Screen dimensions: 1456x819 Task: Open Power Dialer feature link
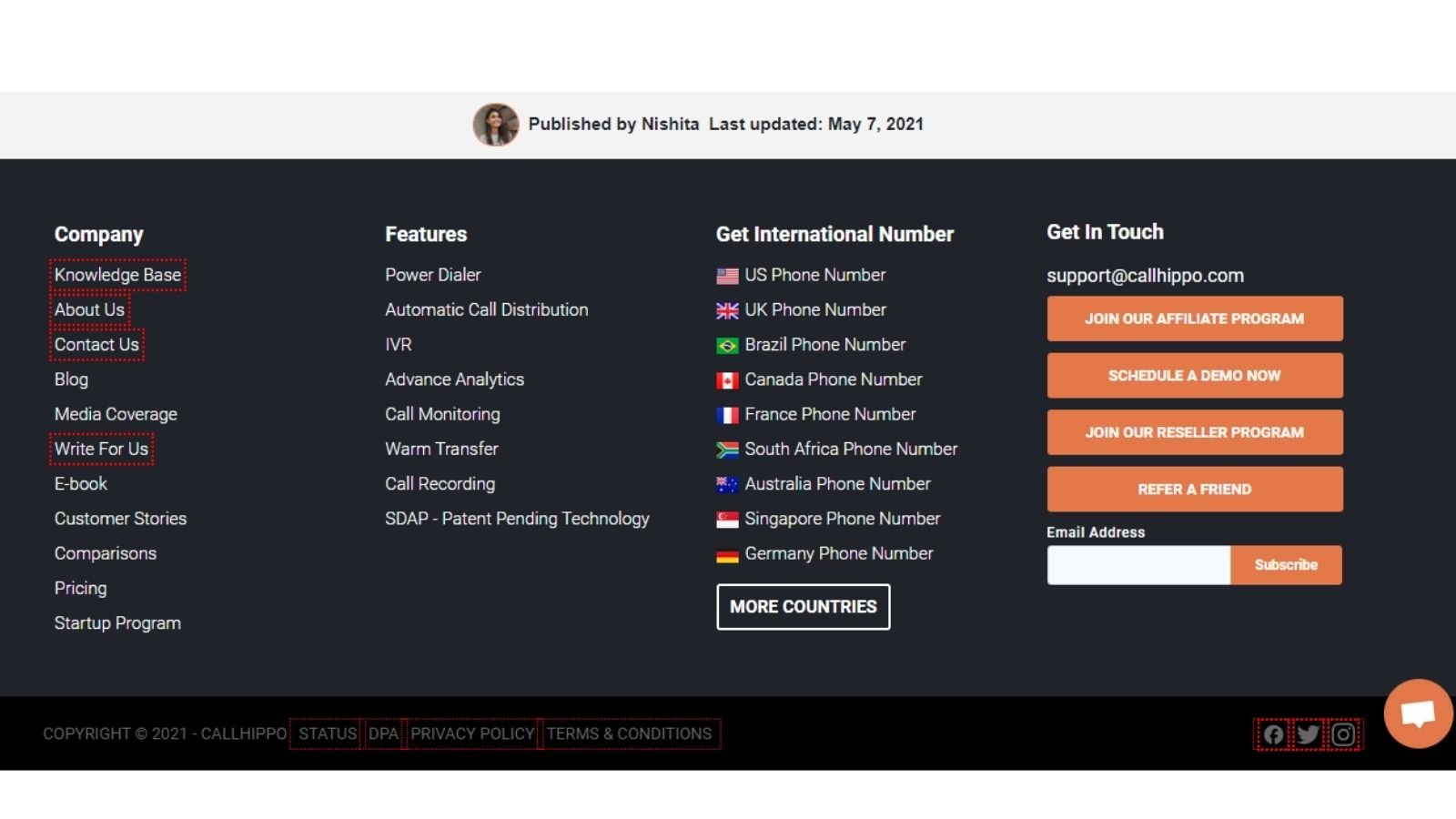[432, 275]
